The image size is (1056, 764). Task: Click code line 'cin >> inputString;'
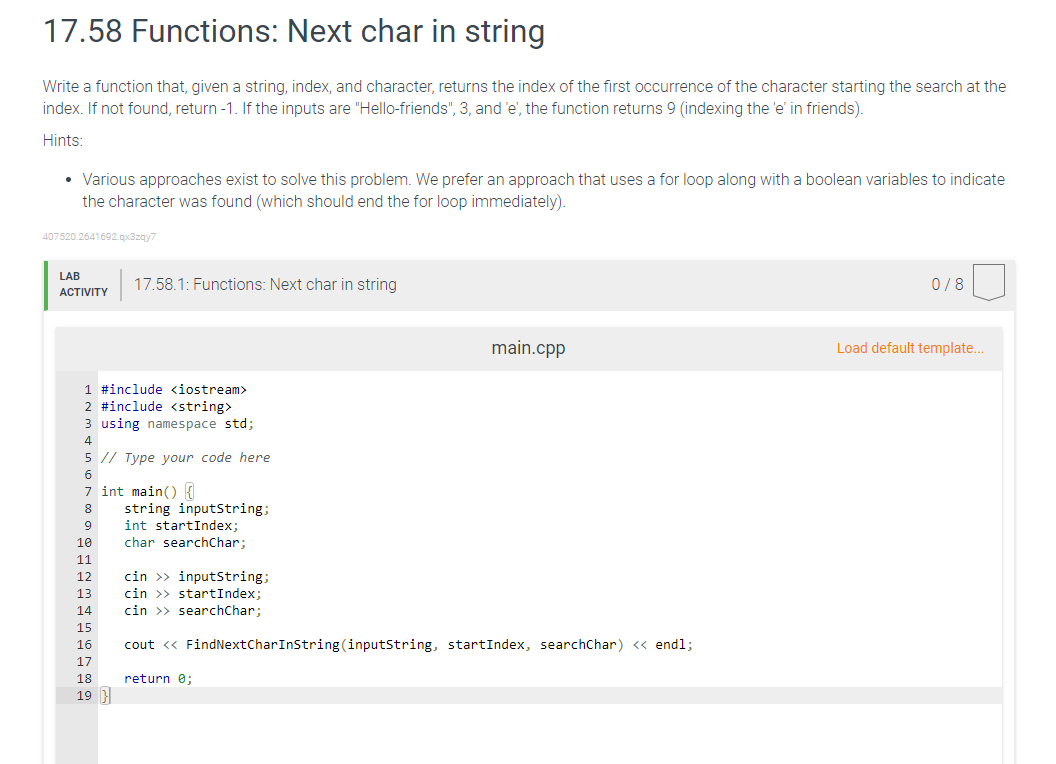[x=196, y=577]
